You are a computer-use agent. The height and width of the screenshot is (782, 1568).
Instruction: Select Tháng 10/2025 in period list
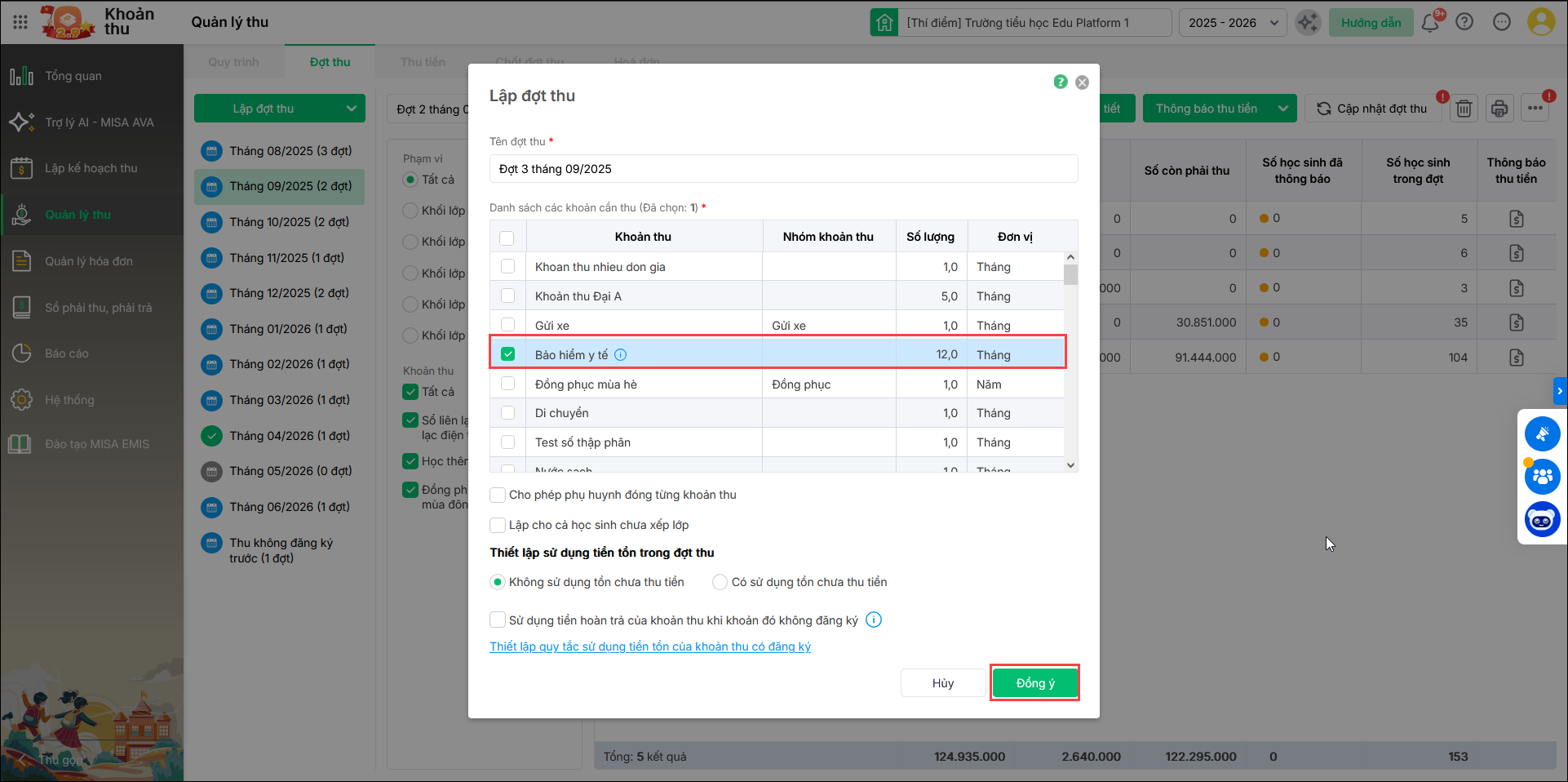pyautogui.click(x=289, y=222)
